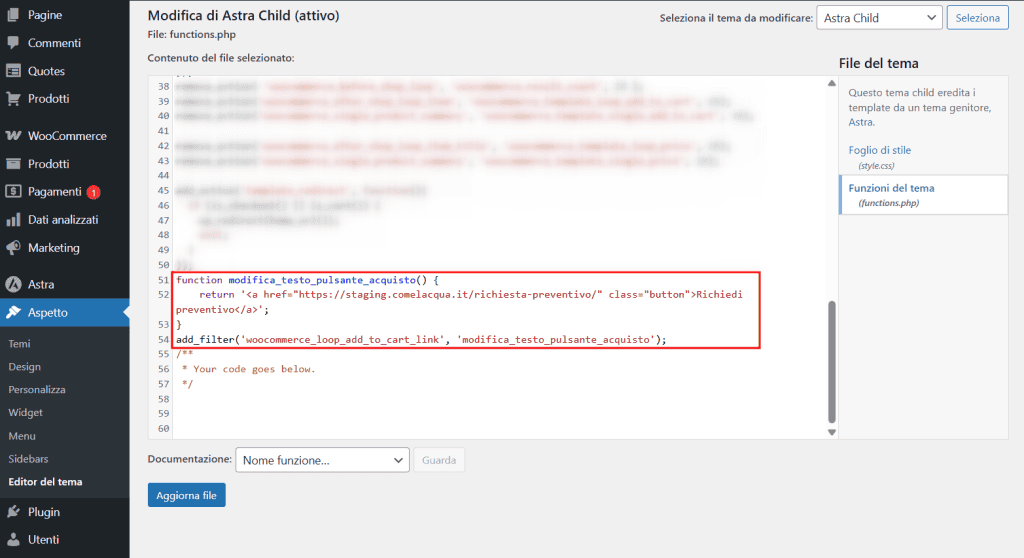Screen dimensions: 1024x558
Task: Click the Marketing megaphone icon
Action: [x=13, y=248]
